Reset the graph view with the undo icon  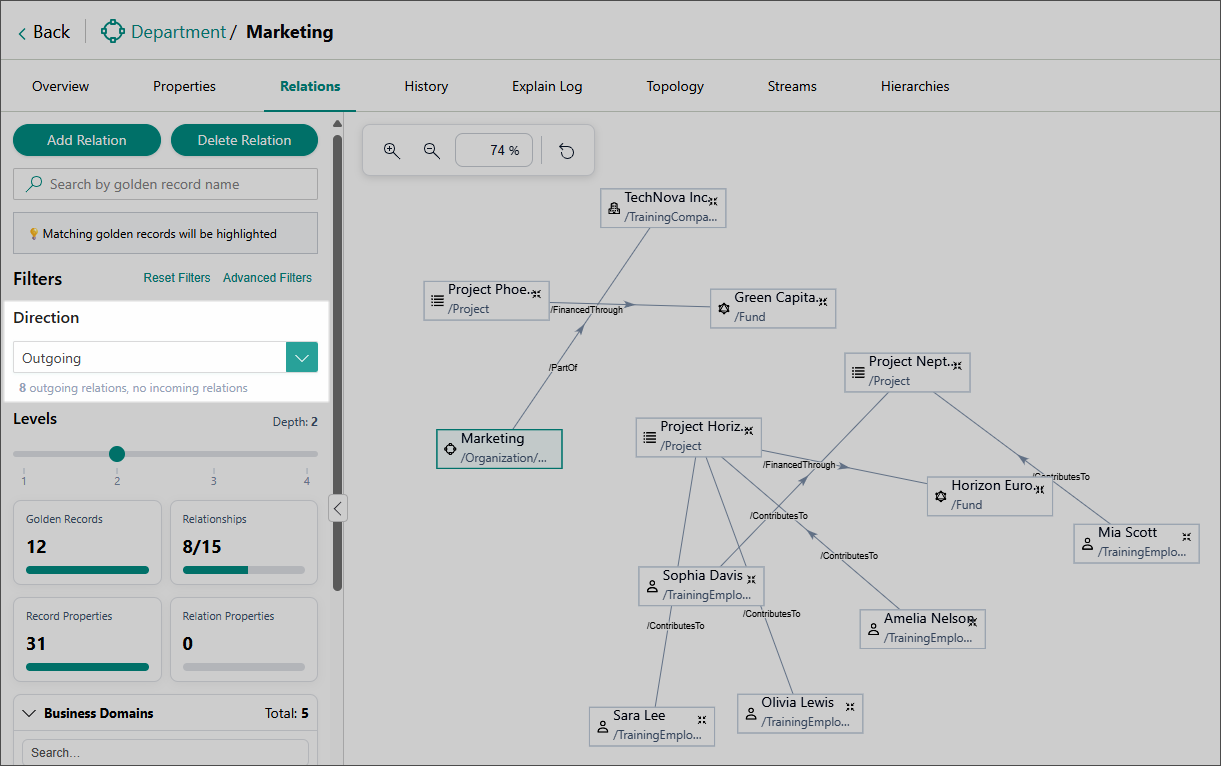(567, 151)
